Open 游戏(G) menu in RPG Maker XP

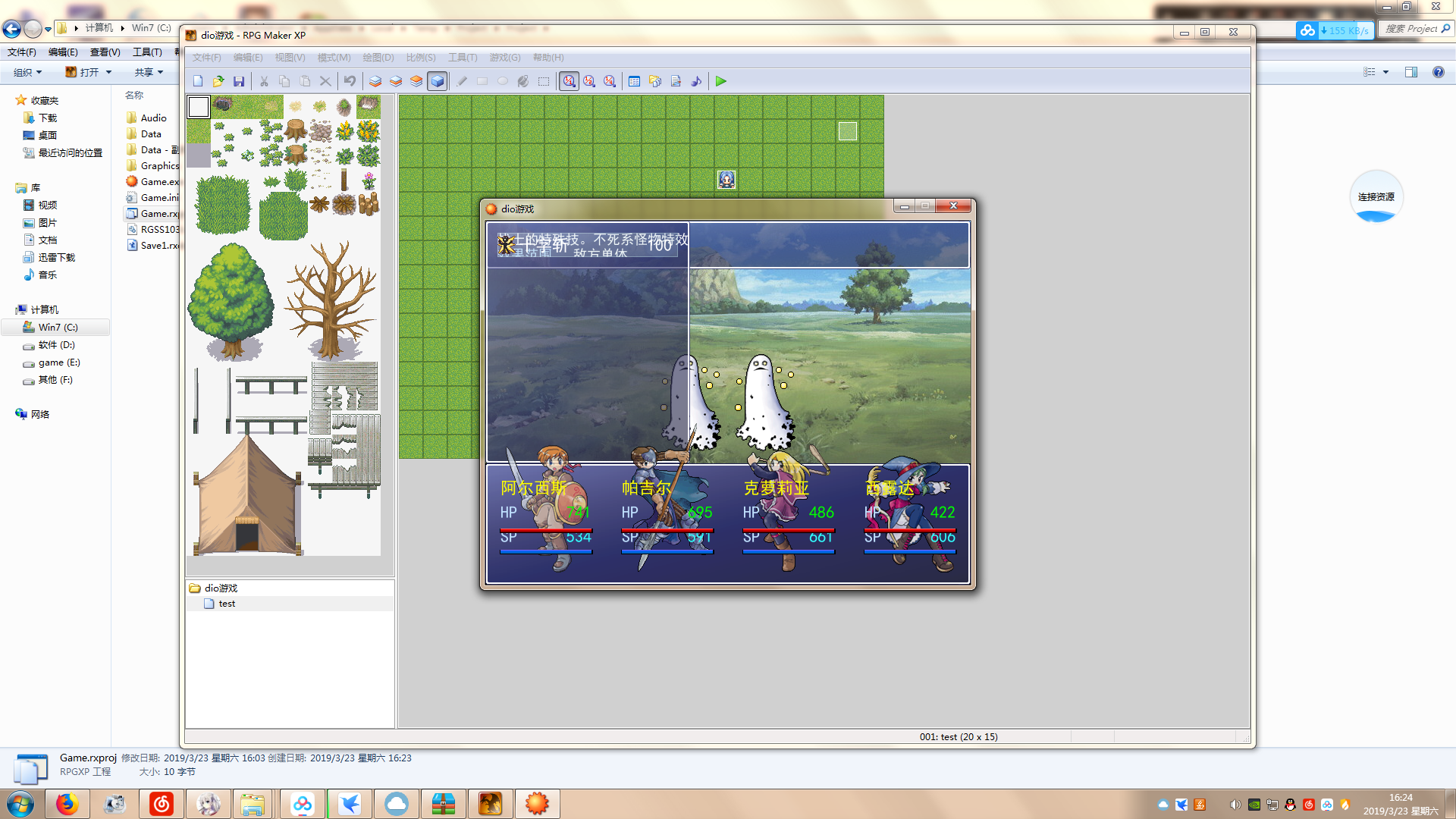(505, 58)
